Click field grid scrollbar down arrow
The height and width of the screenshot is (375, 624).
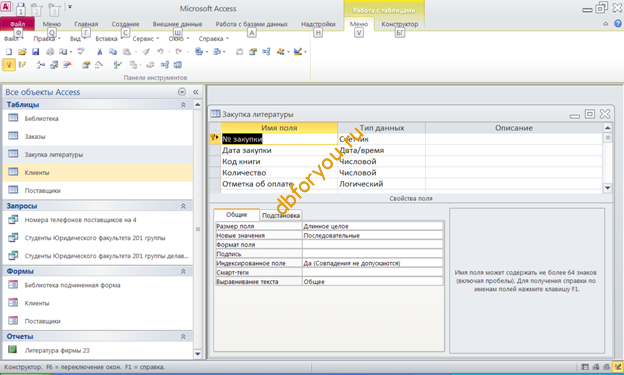607,188
